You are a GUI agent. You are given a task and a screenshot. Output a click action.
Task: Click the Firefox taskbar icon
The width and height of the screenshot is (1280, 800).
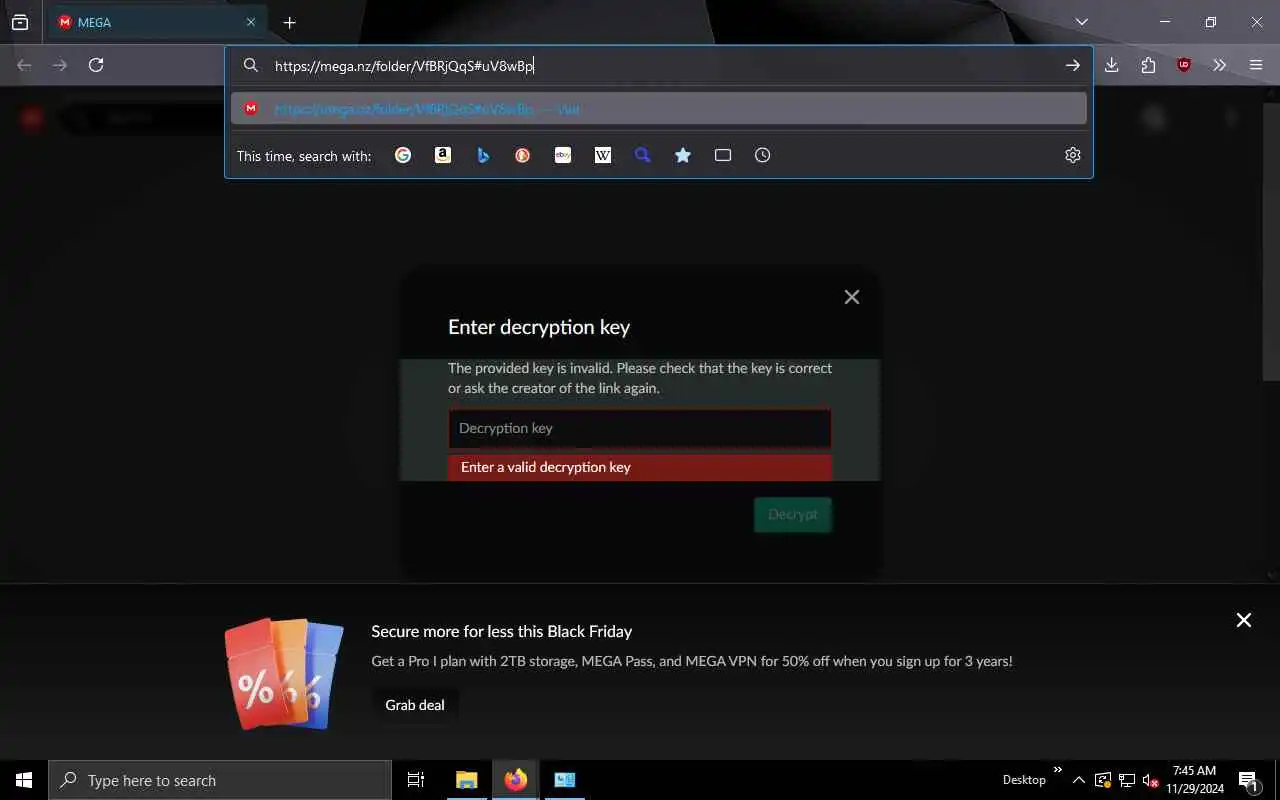coord(516,780)
